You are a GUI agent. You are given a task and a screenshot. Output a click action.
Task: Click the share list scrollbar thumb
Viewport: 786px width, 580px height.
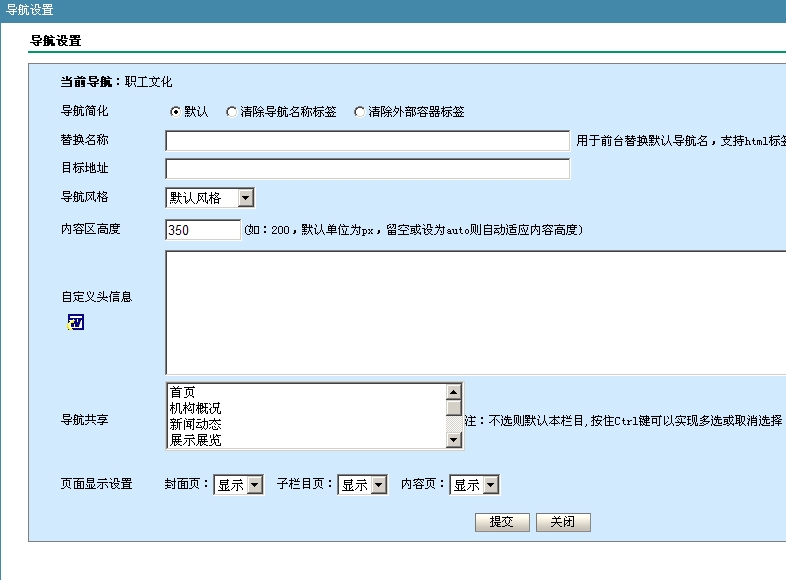click(454, 408)
